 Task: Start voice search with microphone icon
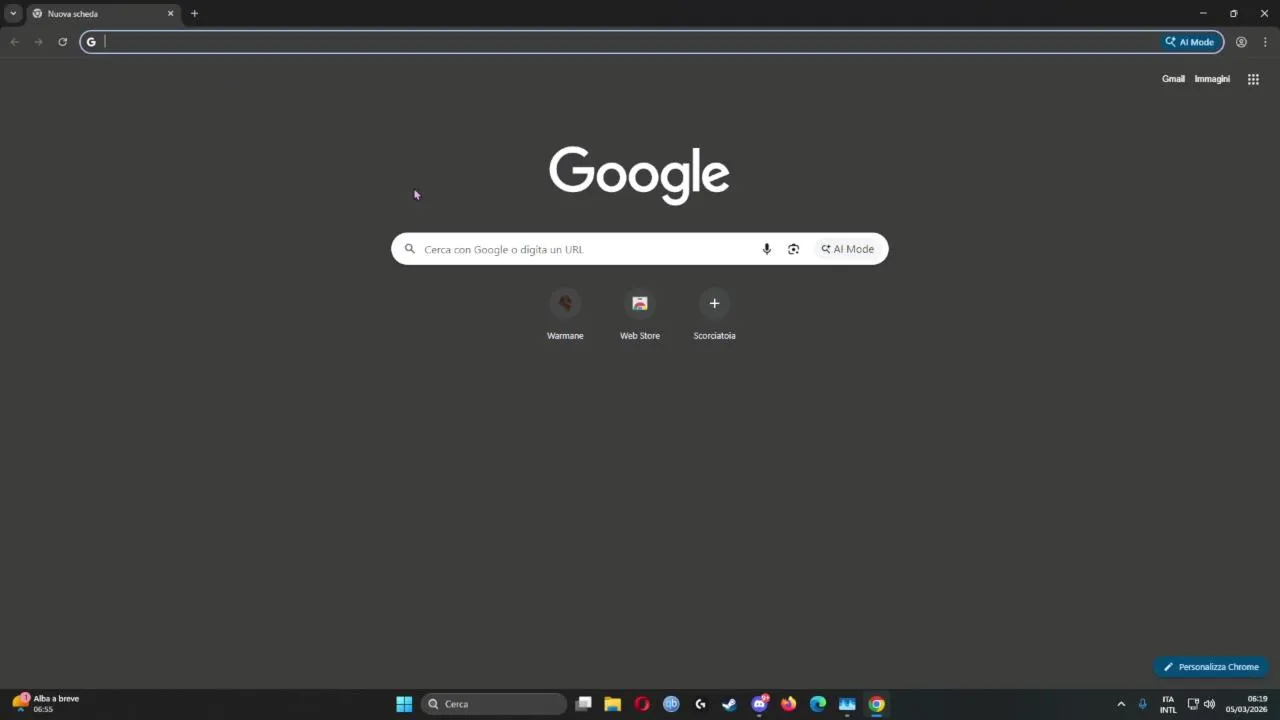(x=767, y=249)
